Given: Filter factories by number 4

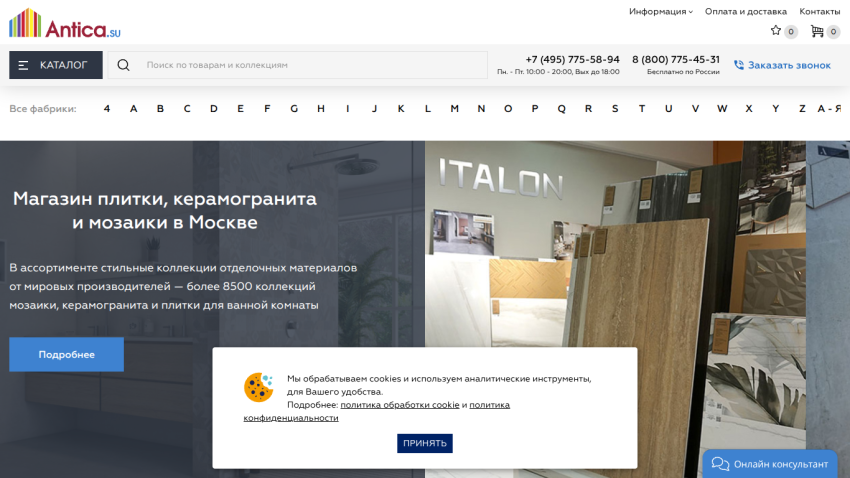Looking at the screenshot, I should point(107,109).
